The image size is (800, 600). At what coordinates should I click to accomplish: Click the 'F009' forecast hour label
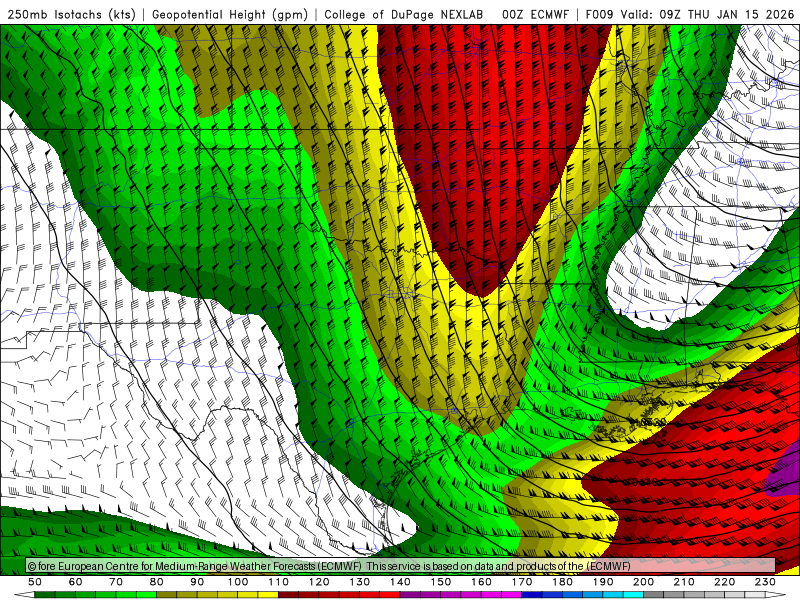pyautogui.click(x=598, y=14)
